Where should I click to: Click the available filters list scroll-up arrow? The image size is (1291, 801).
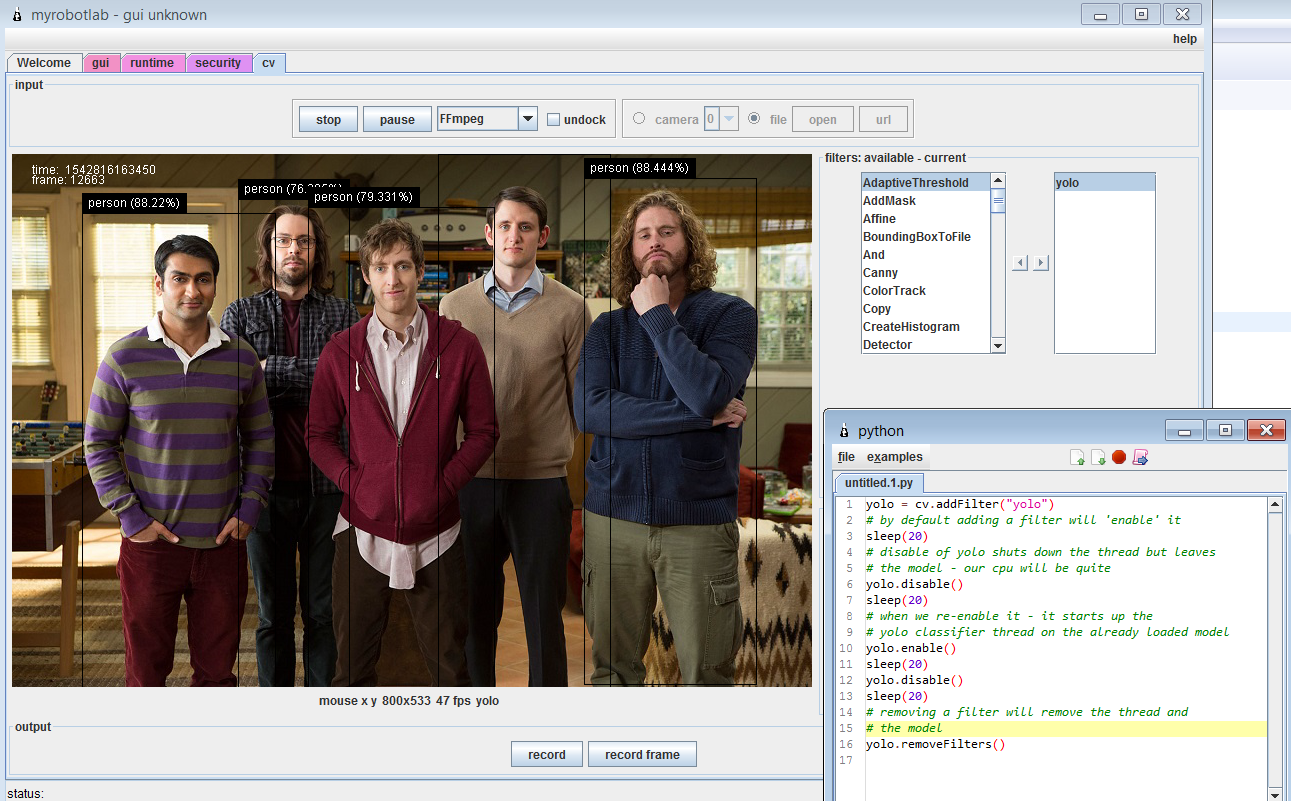coord(997,181)
